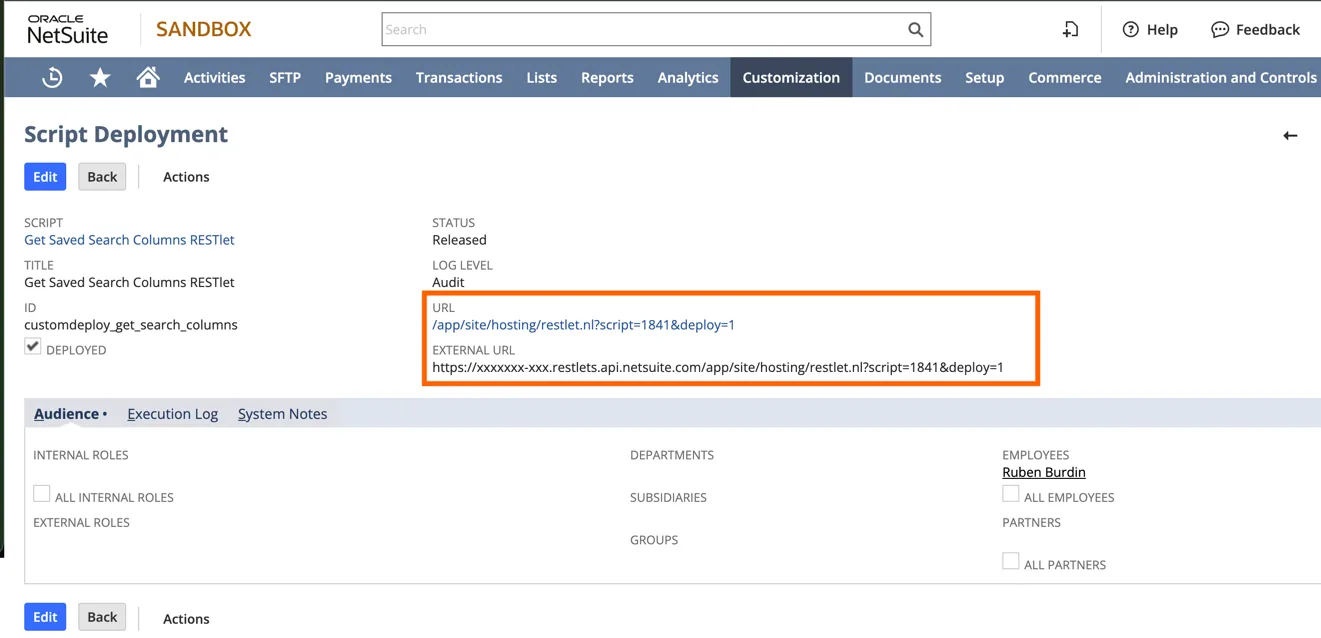Switch to the Audience tab
The image size is (1321, 638).
[x=66, y=414]
